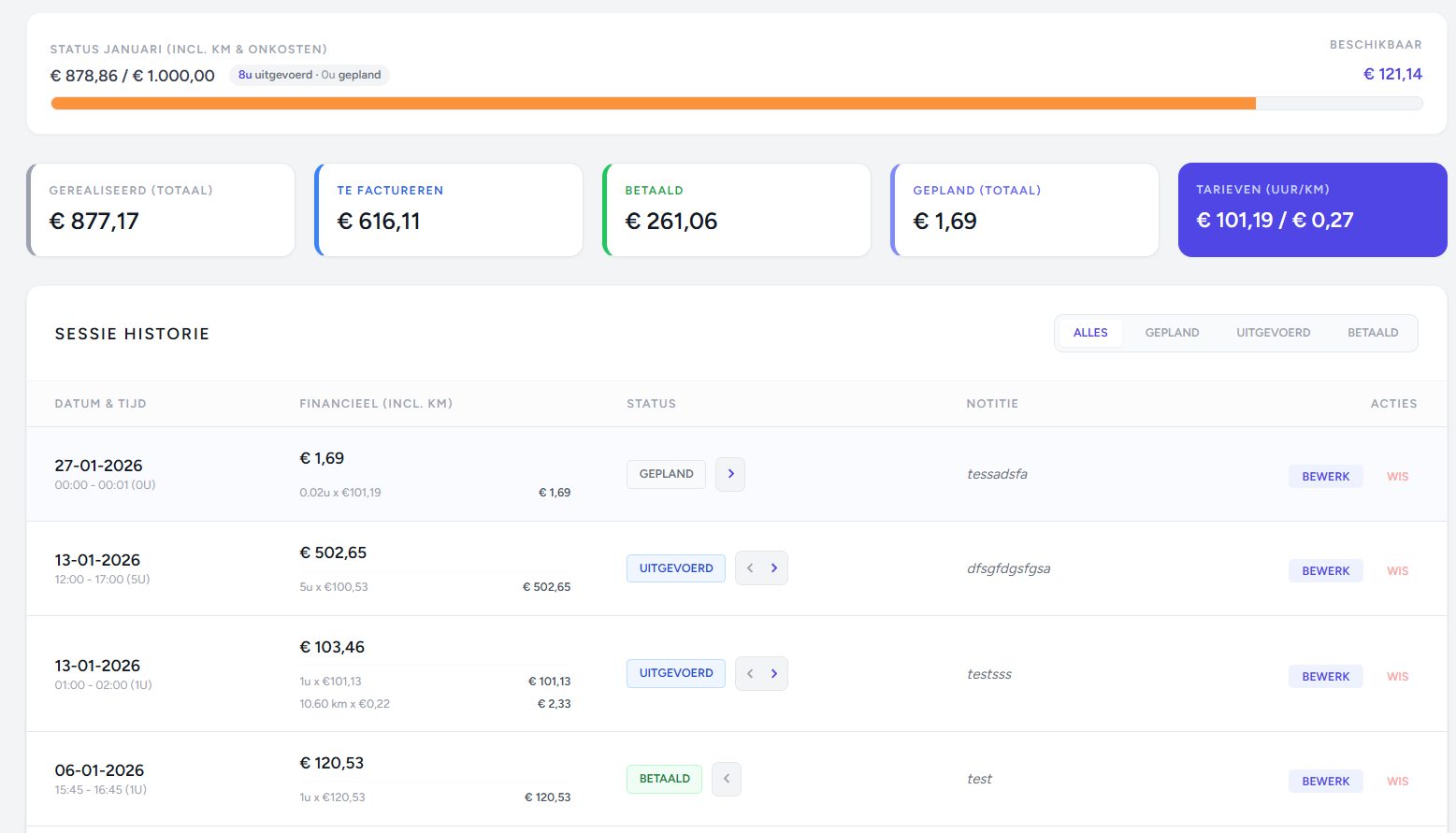Advance dfsgfdgsfgsa session to next status
Image resolution: width=1456 pixels, height=833 pixels.
pos(774,568)
